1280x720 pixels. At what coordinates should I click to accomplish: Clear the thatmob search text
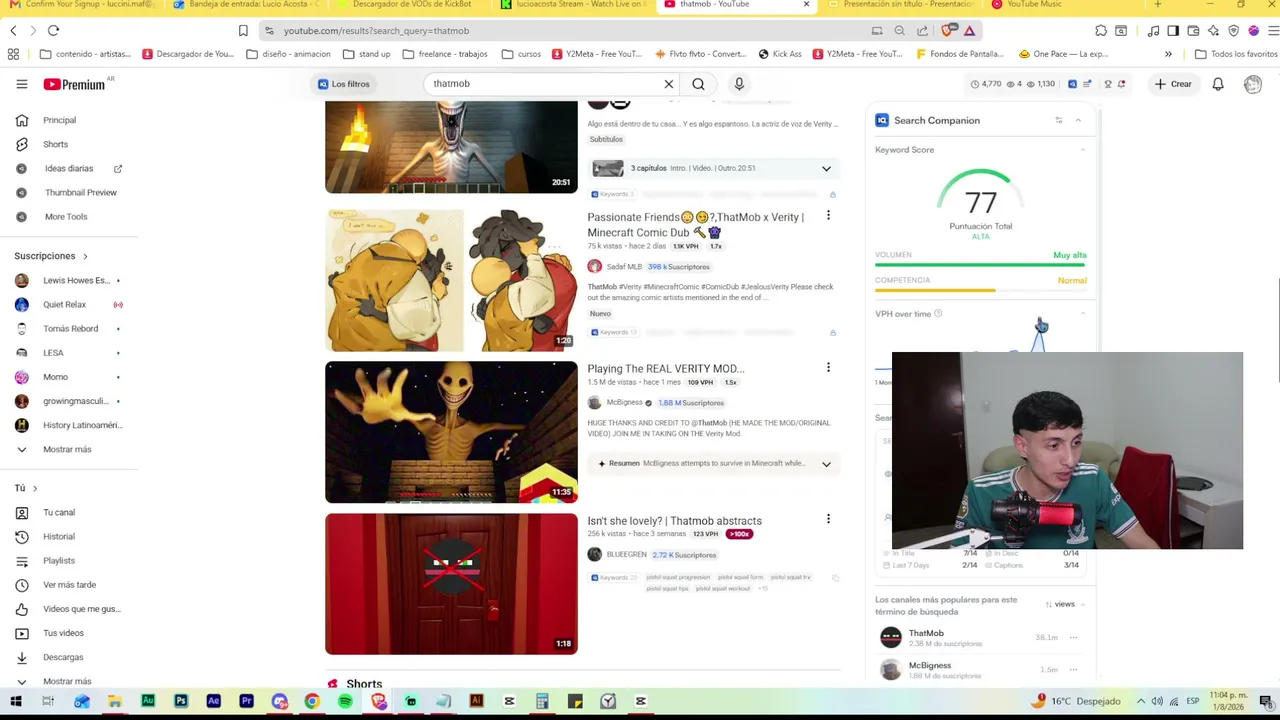[x=669, y=84]
